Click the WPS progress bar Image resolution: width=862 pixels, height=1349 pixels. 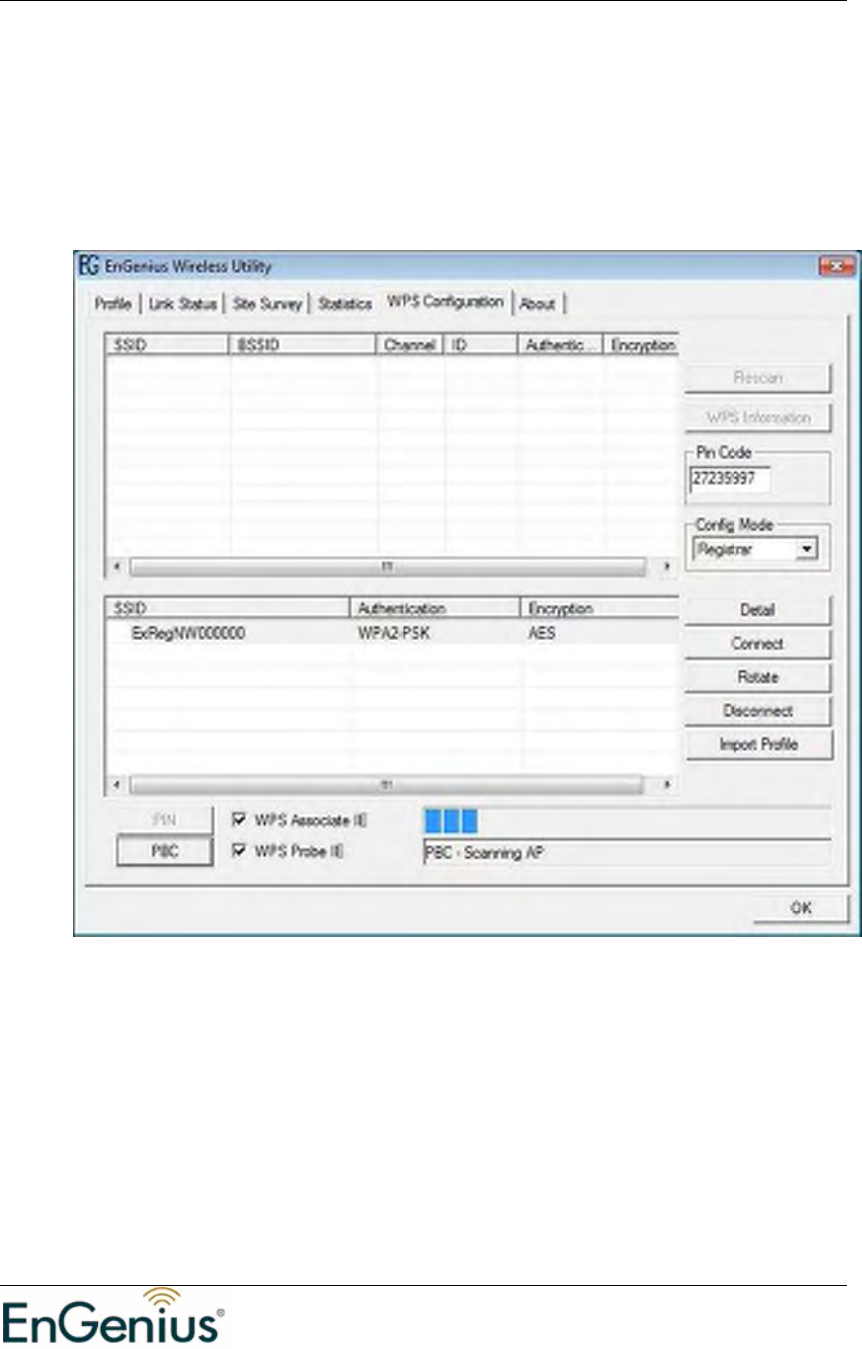(627, 822)
